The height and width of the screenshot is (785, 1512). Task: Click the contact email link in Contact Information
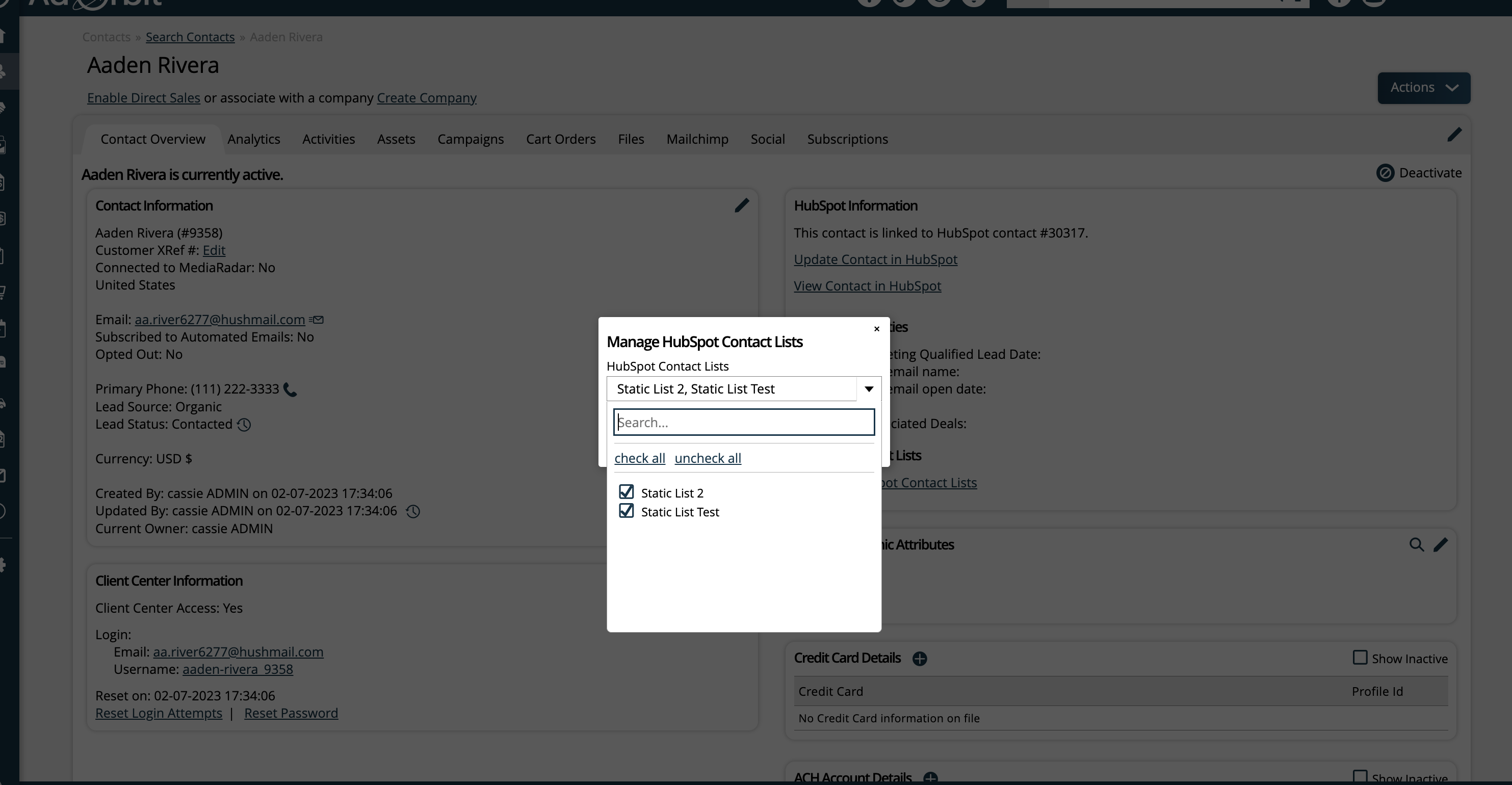pyautogui.click(x=220, y=320)
